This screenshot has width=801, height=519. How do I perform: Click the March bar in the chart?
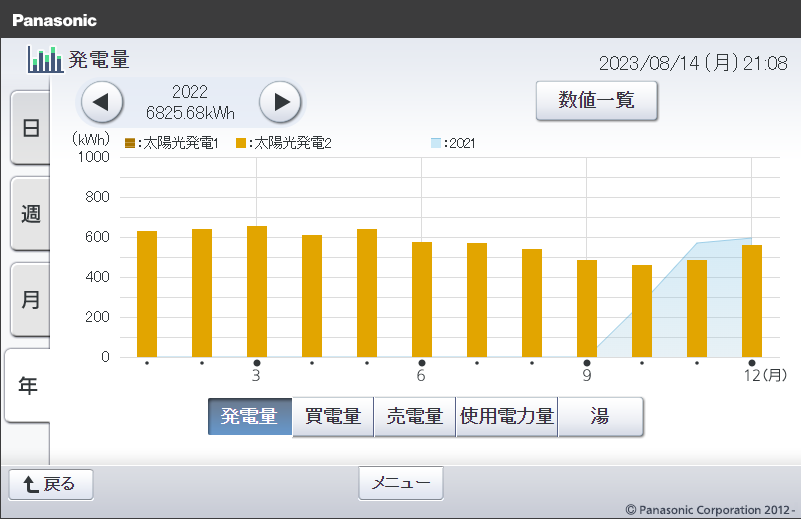pyautogui.click(x=257, y=291)
